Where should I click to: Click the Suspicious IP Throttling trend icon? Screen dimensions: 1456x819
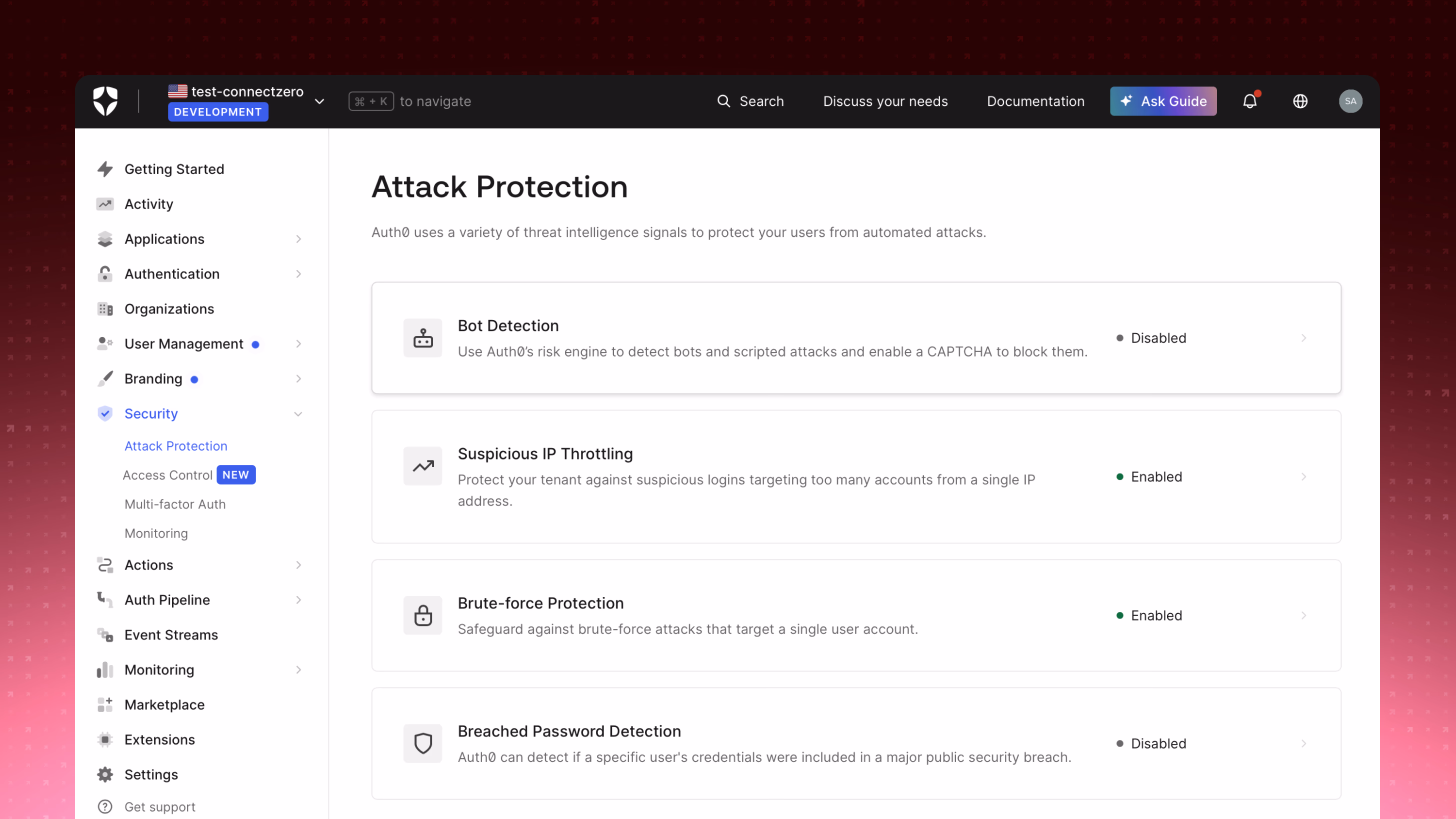[423, 466]
